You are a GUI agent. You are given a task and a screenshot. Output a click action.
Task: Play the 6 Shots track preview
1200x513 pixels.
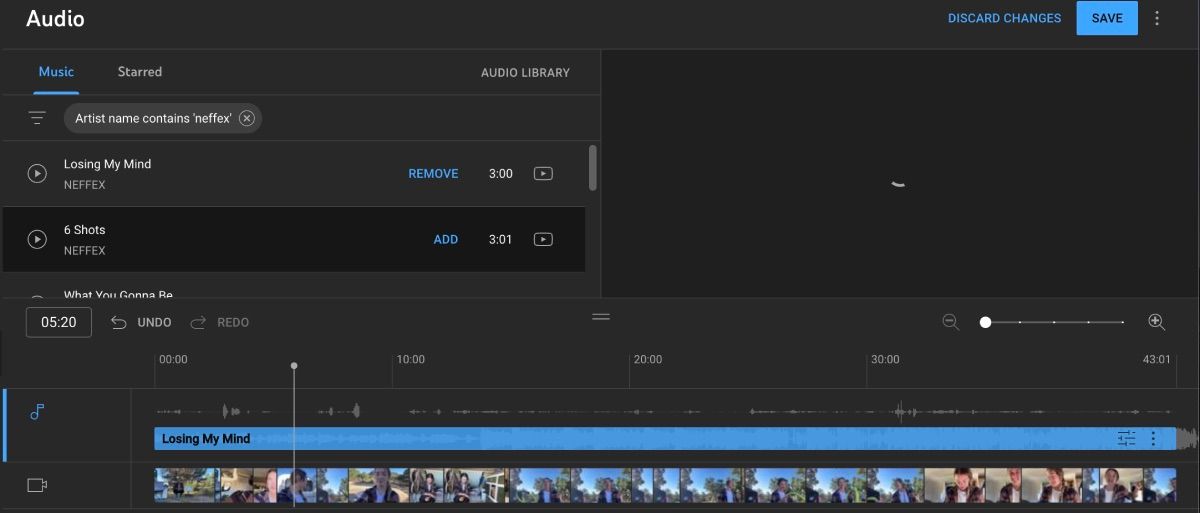[x=37, y=239]
